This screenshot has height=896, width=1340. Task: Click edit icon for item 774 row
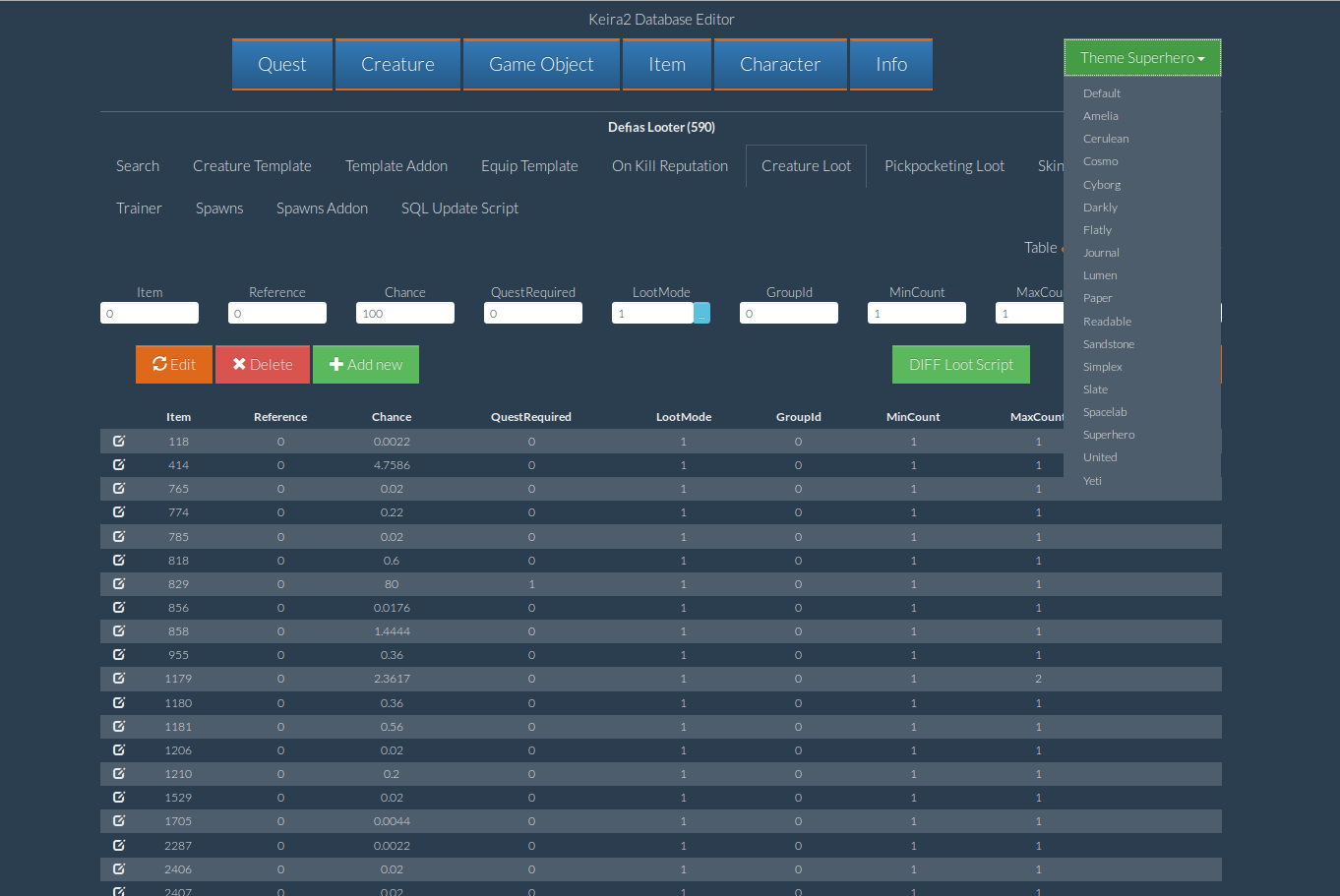pyautogui.click(x=119, y=511)
